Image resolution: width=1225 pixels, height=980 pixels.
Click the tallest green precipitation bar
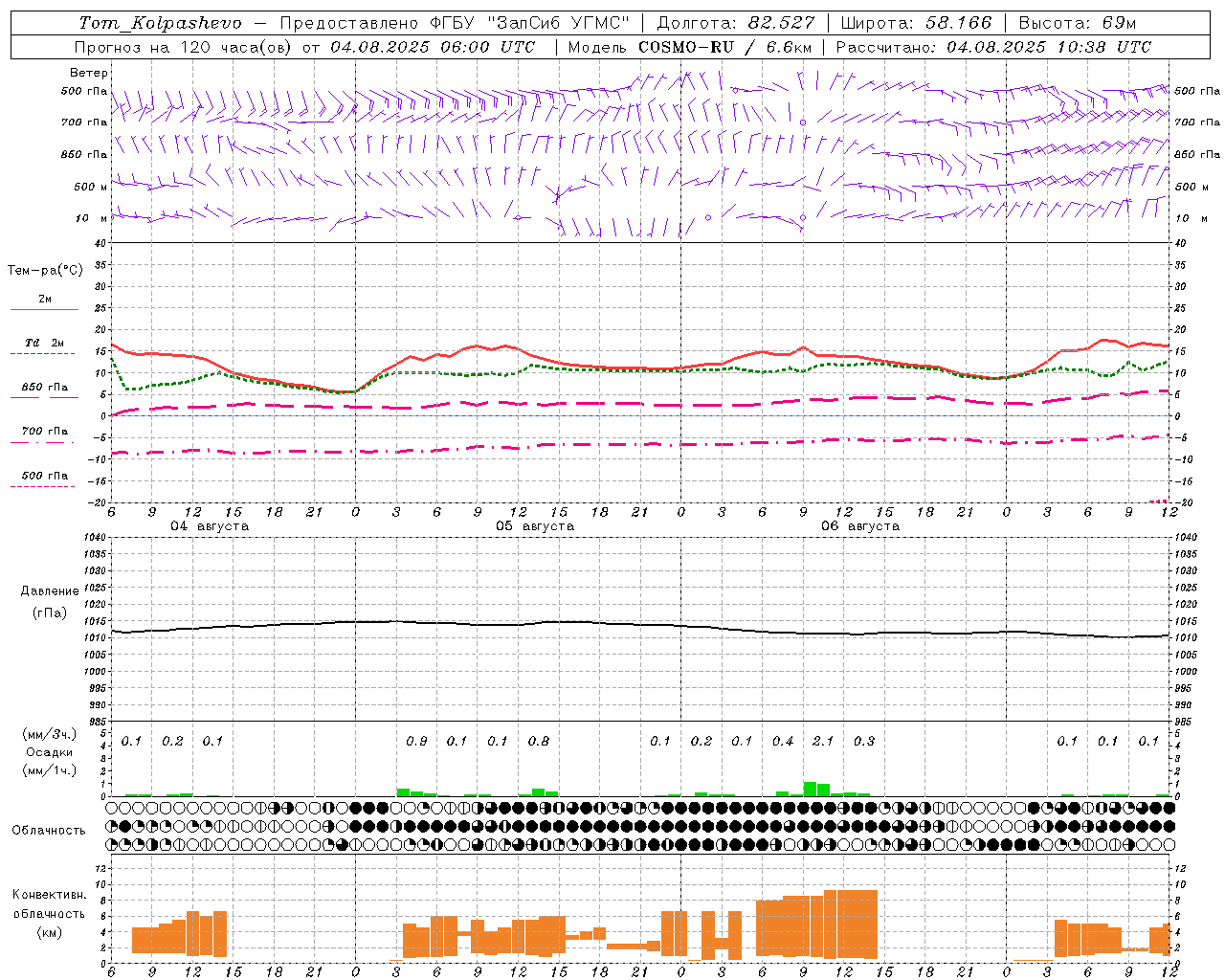pos(810,789)
